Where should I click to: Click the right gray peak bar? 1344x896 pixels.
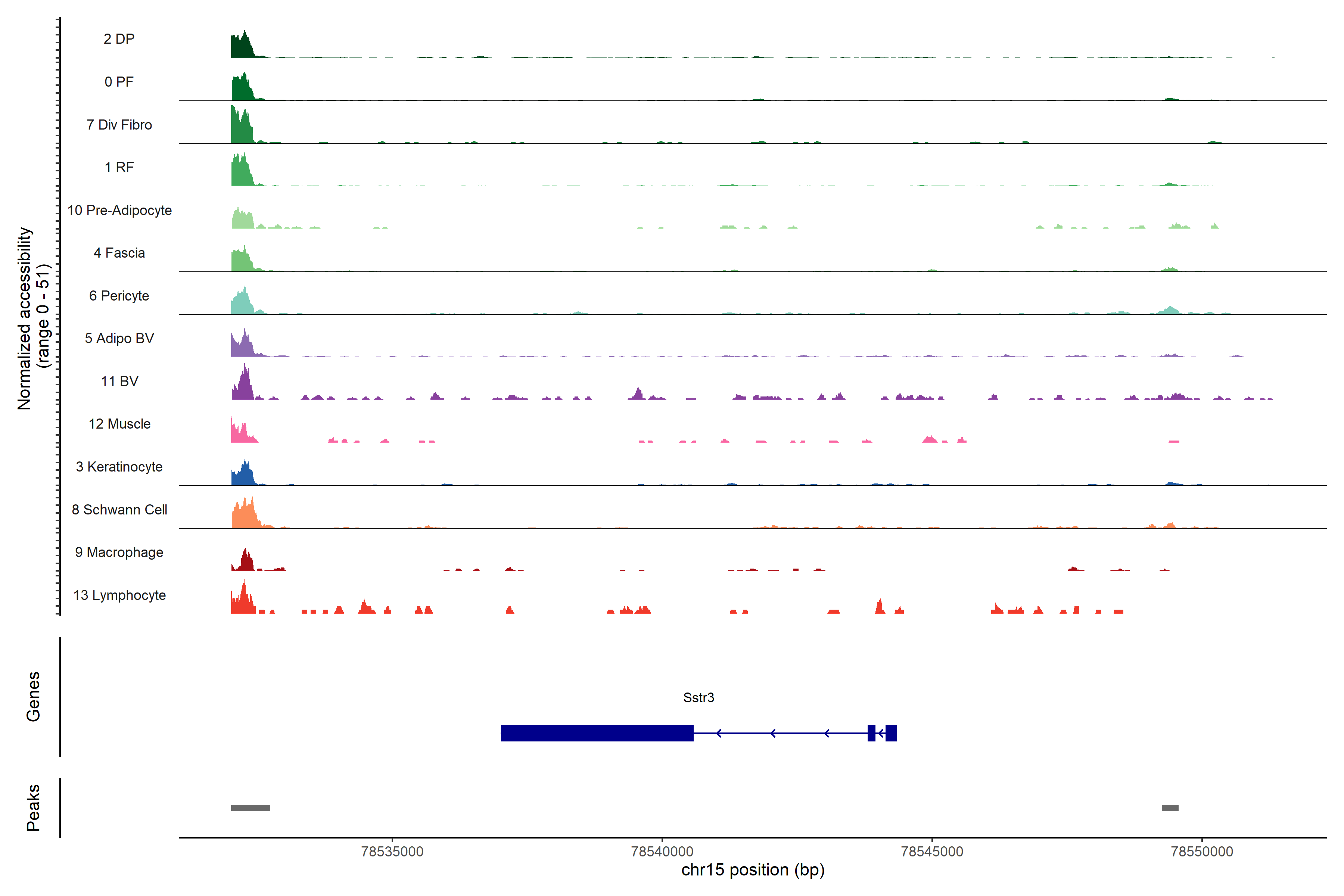(1170, 808)
